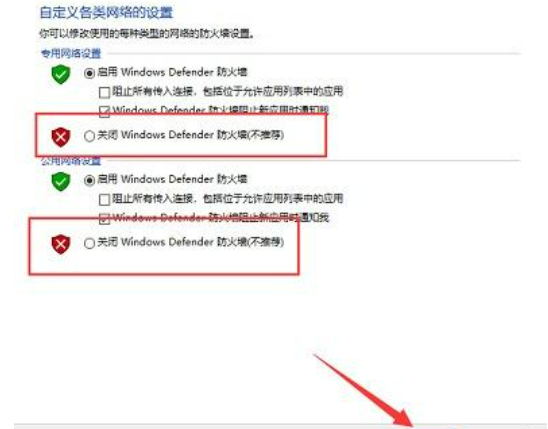This screenshot has height=429, width=548.
Task: Check 阻止所有传入连接 box in private network settings
Action: (x=104, y=92)
